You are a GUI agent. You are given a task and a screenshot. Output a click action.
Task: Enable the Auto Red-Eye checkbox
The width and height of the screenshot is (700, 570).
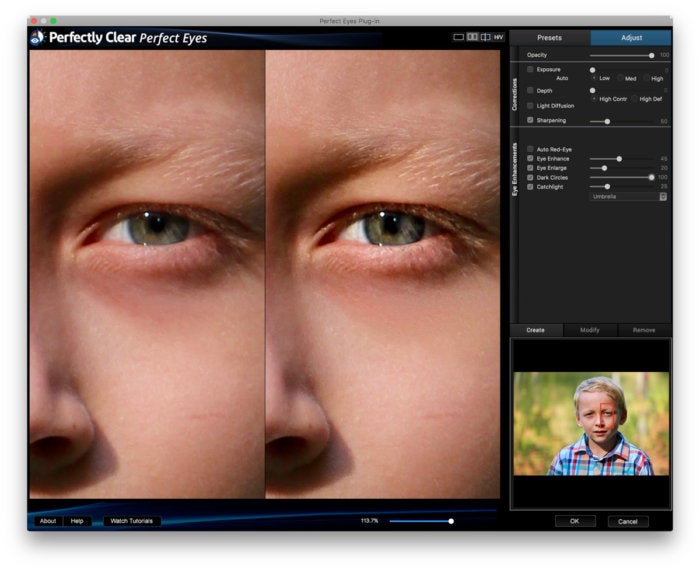click(530, 149)
